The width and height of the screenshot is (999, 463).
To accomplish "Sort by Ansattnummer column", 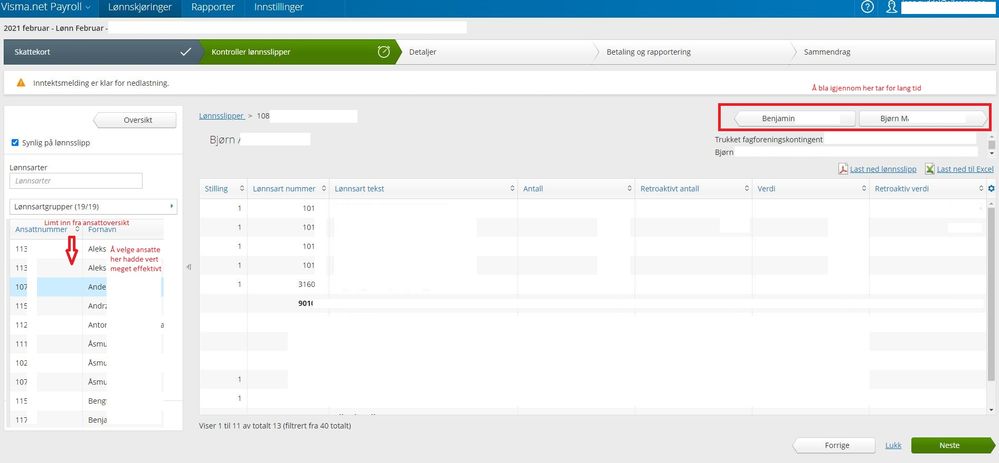I will point(77,229).
